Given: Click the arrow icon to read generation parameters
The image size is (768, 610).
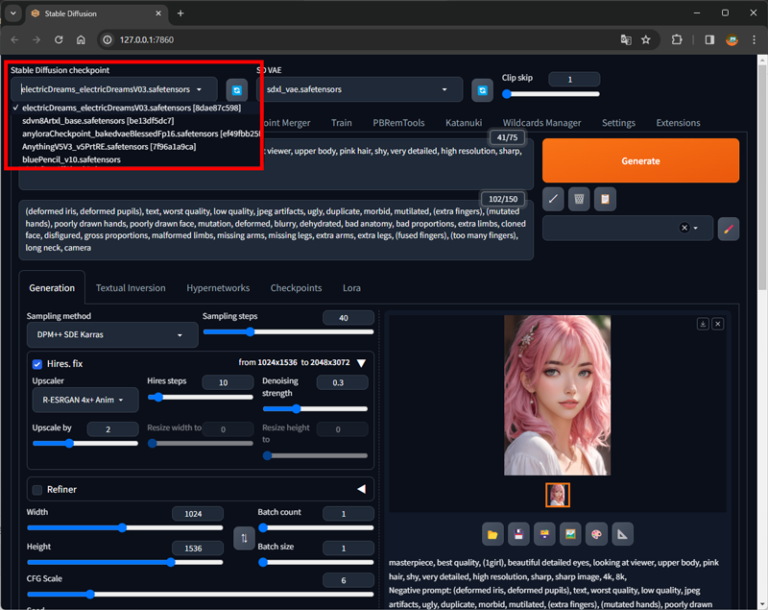Looking at the screenshot, I should click(x=553, y=199).
